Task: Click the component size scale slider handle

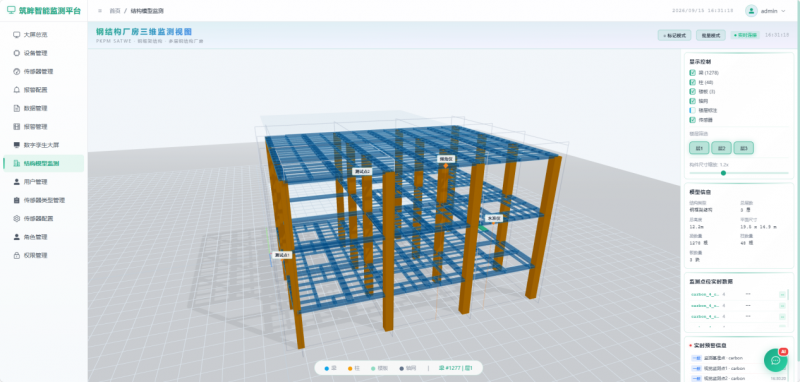Action: coord(723,173)
